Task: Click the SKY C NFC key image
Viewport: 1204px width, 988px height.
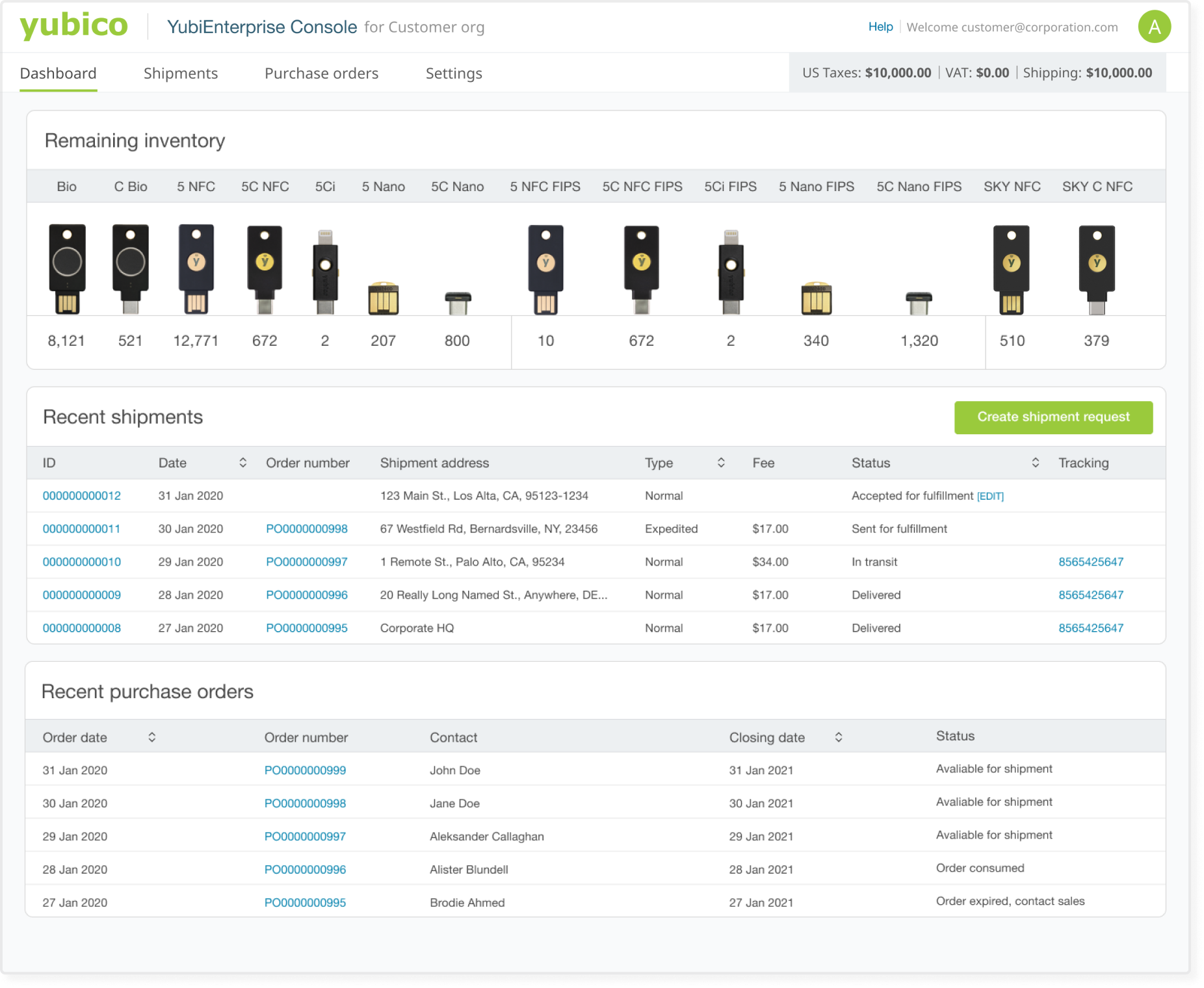Action: click(x=1097, y=269)
